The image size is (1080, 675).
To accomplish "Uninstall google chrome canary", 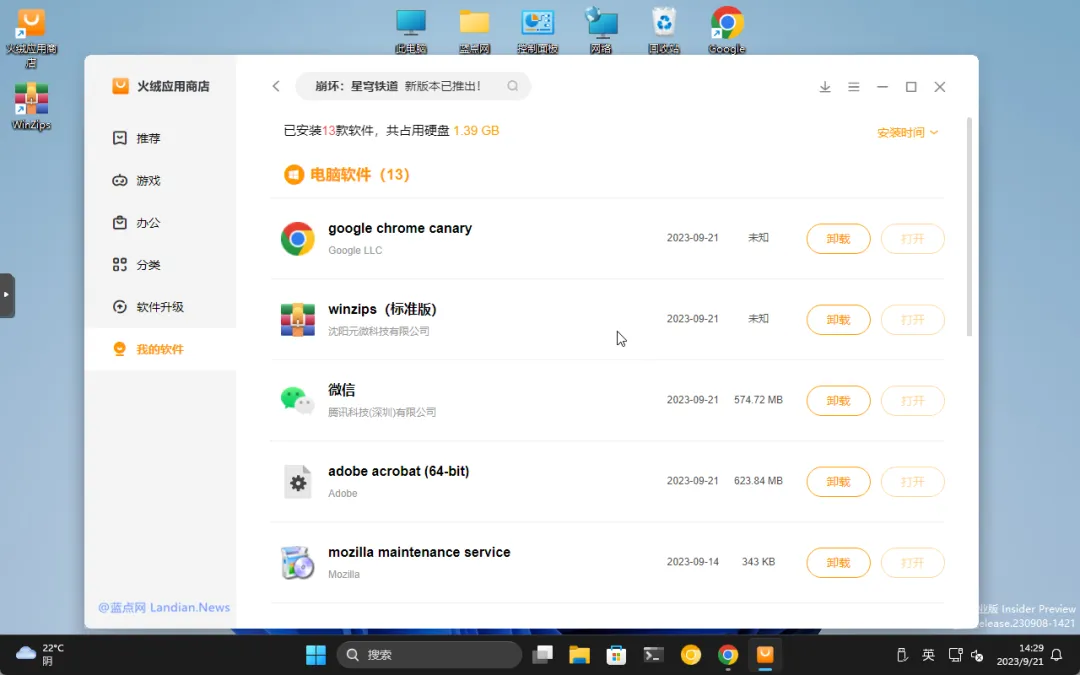I will pyautogui.click(x=838, y=239).
